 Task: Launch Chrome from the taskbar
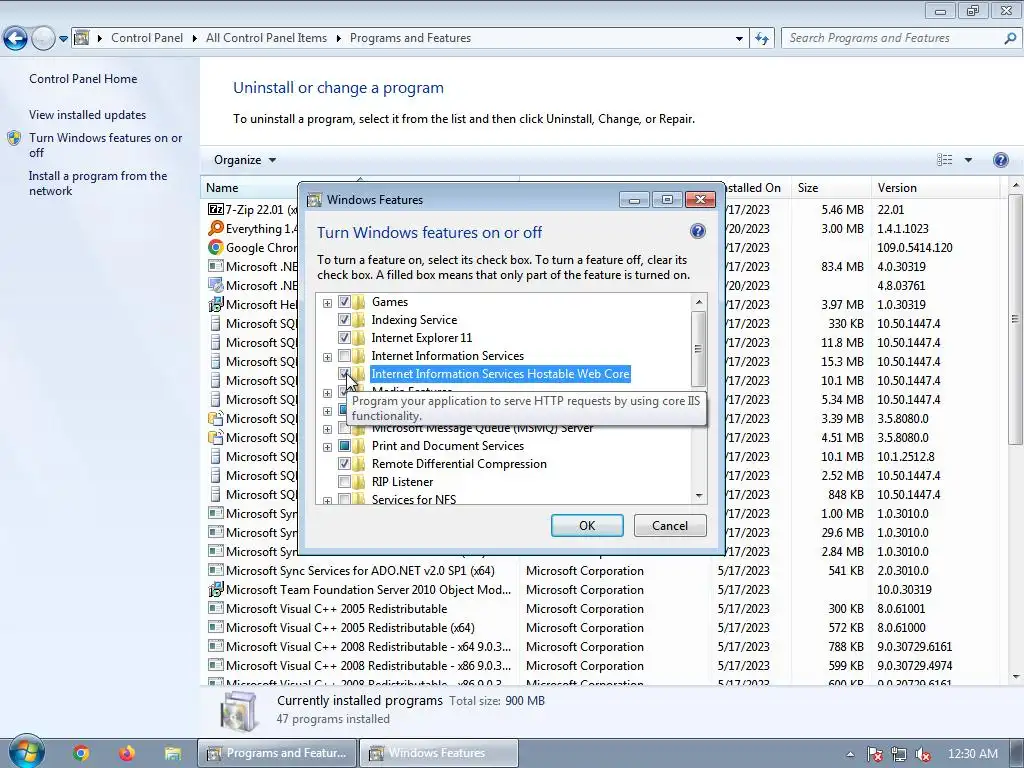(81, 754)
